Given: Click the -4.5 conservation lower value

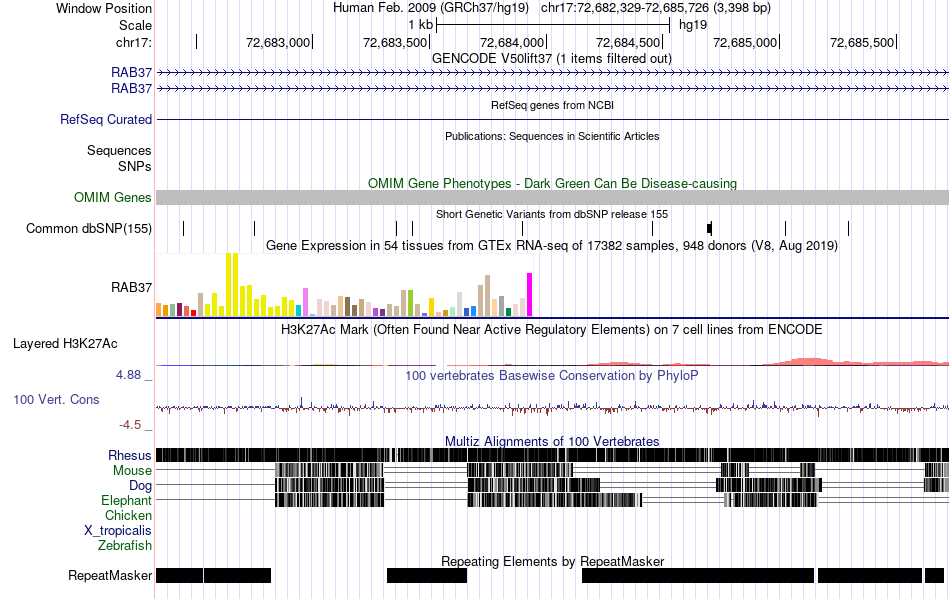Looking at the screenshot, I should coord(130,425).
